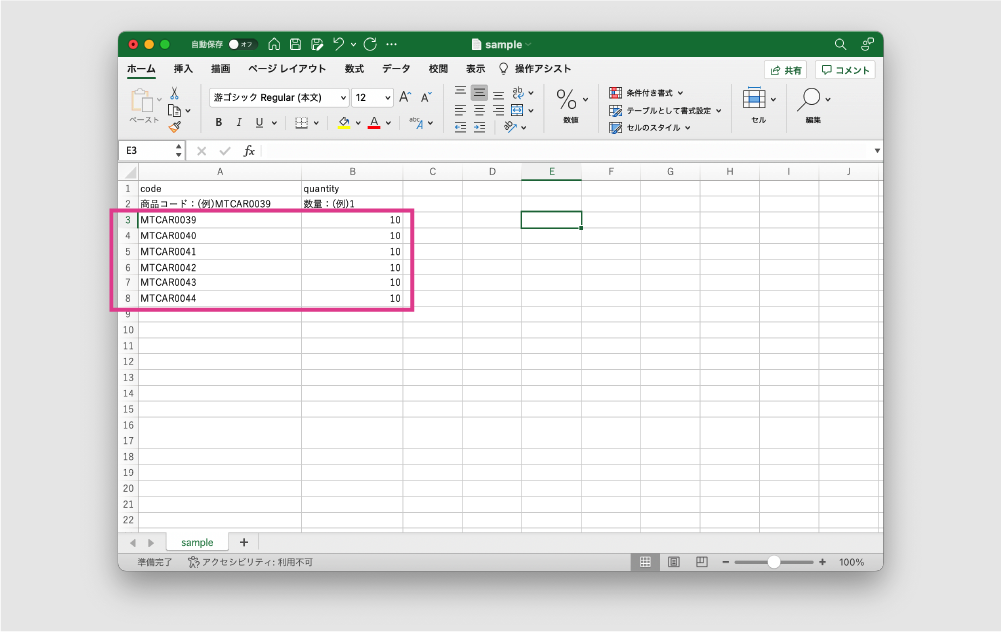Click the 共有 share button
This screenshot has height=632, width=1001.
pyautogui.click(x=785, y=70)
